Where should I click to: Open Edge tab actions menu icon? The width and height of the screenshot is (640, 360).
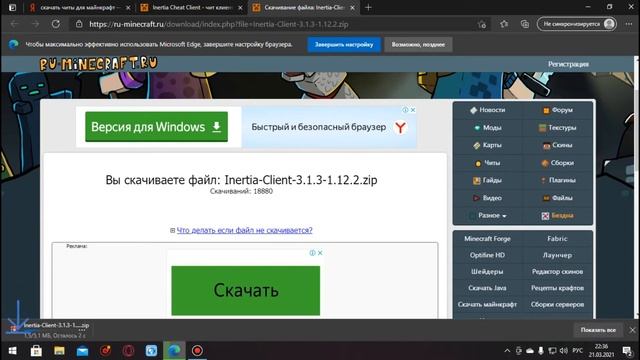[13, 7]
